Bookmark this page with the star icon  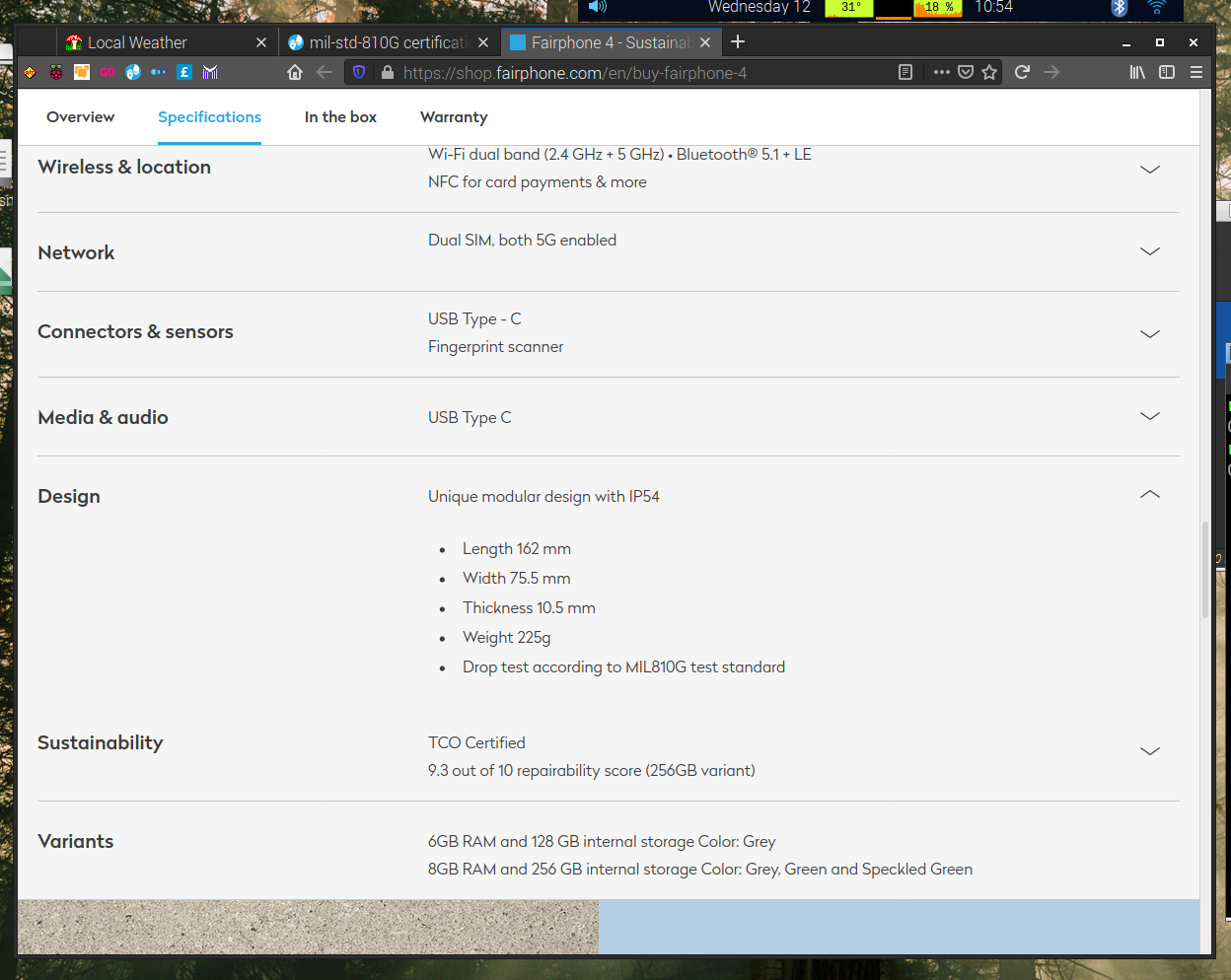click(x=989, y=72)
